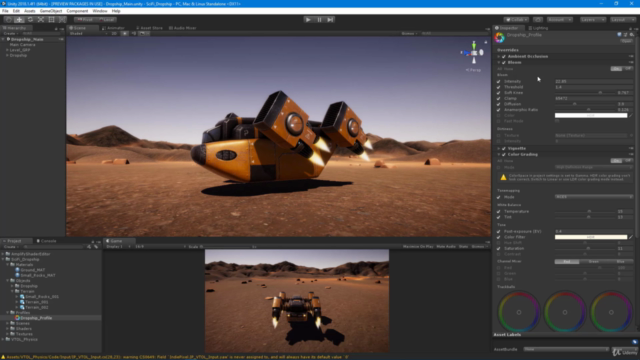This screenshot has height=360, width=640.
Task: Click the Open button in Inspector
Action: pos(626,41)
